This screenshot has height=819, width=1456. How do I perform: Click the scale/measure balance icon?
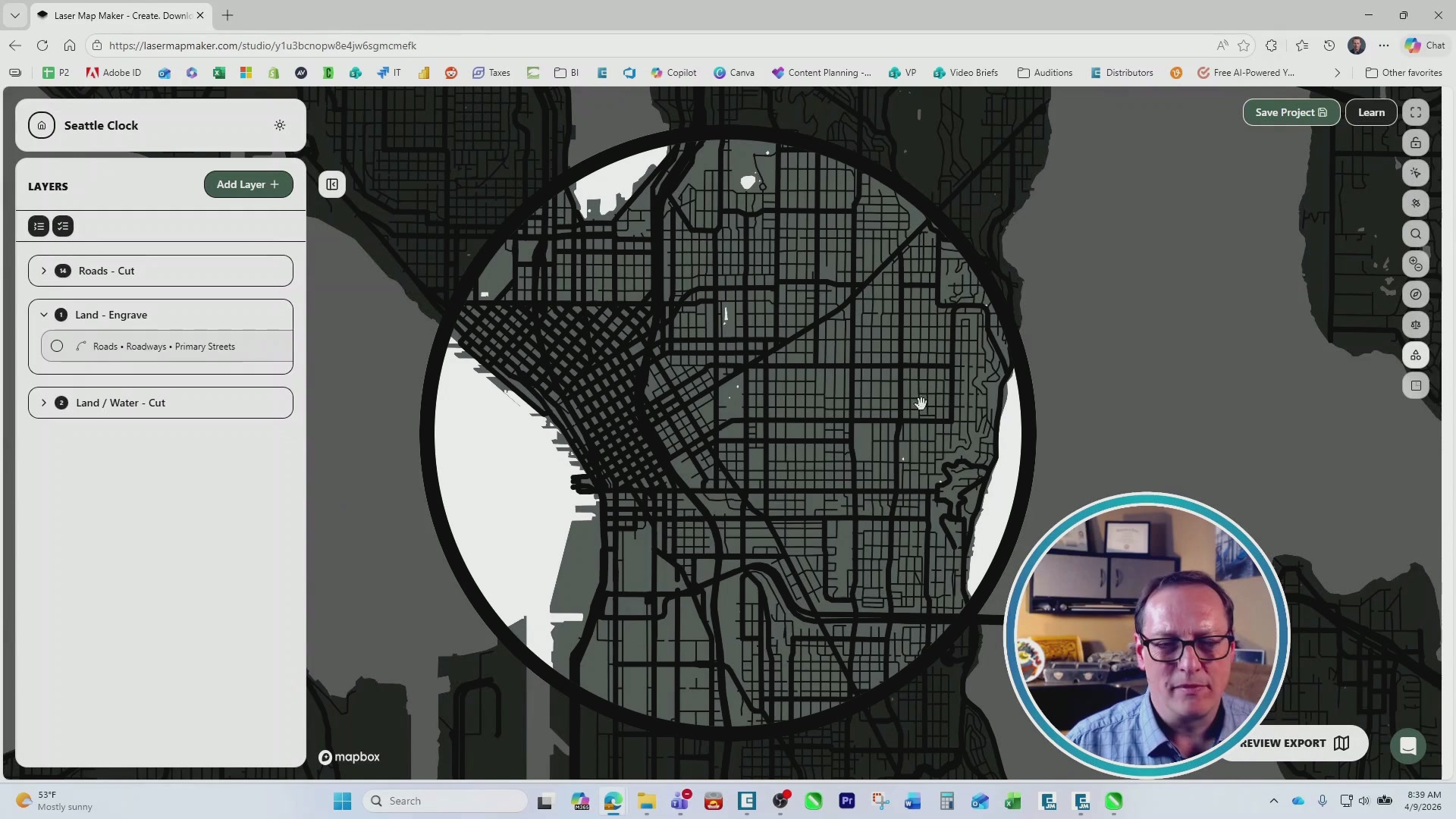(1415, 325)
